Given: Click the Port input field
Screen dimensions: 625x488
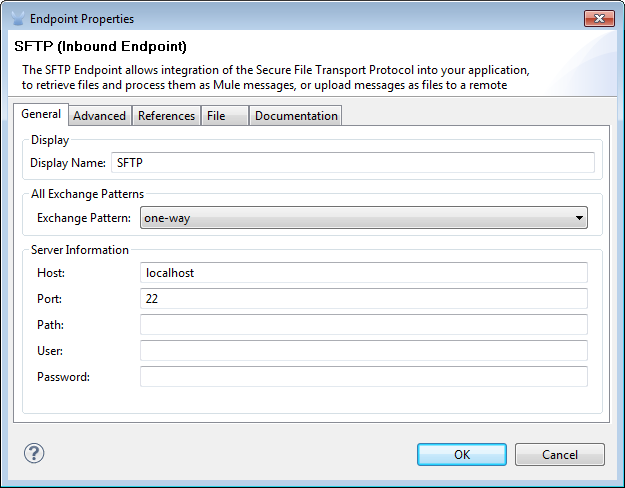Looking at the screenshot, I should pos(363,298).
